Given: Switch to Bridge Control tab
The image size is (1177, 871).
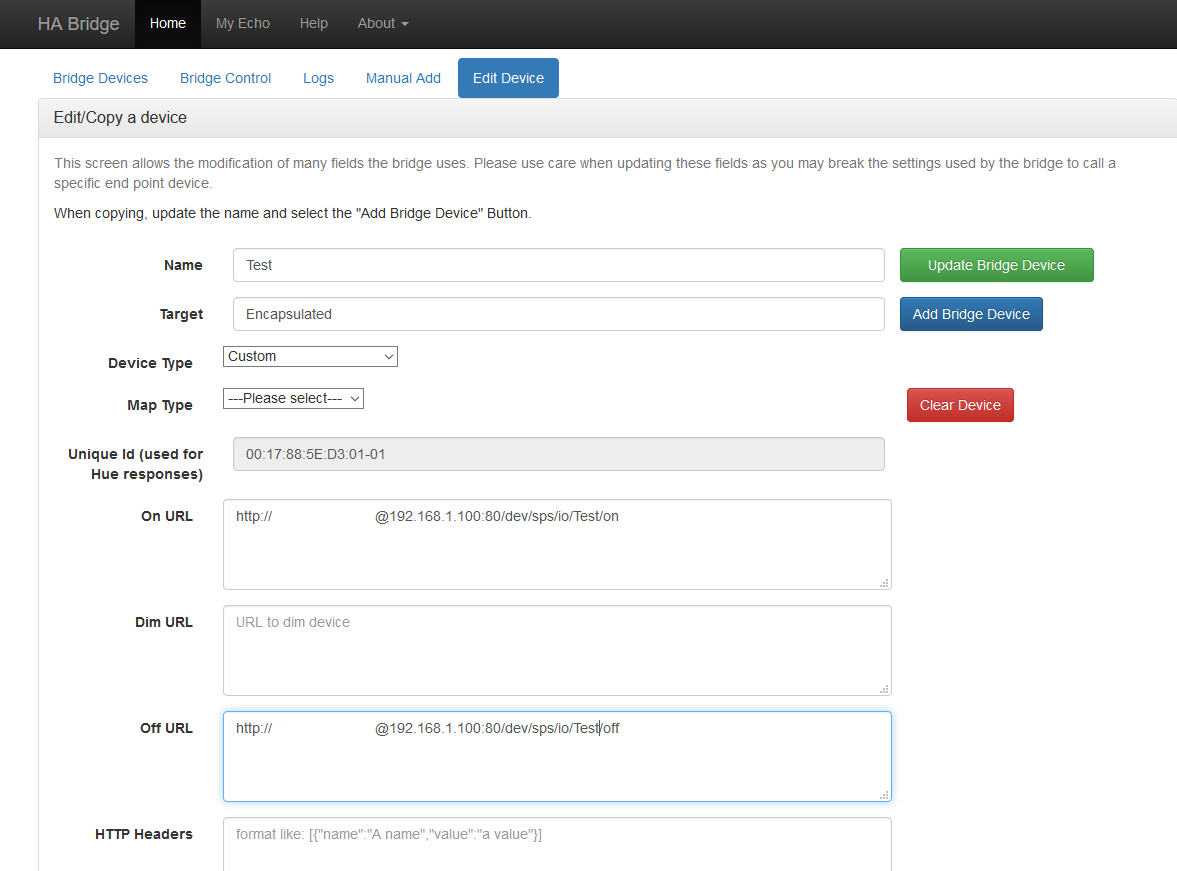Looking at the screenshot, I should [225, 78].
